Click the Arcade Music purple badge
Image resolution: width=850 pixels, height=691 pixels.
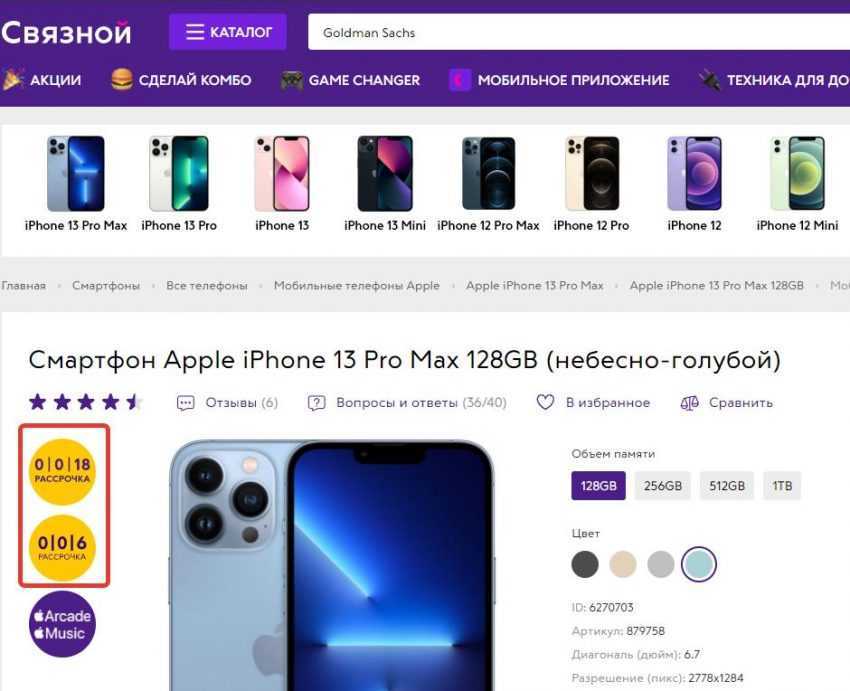tap(62, 624)
